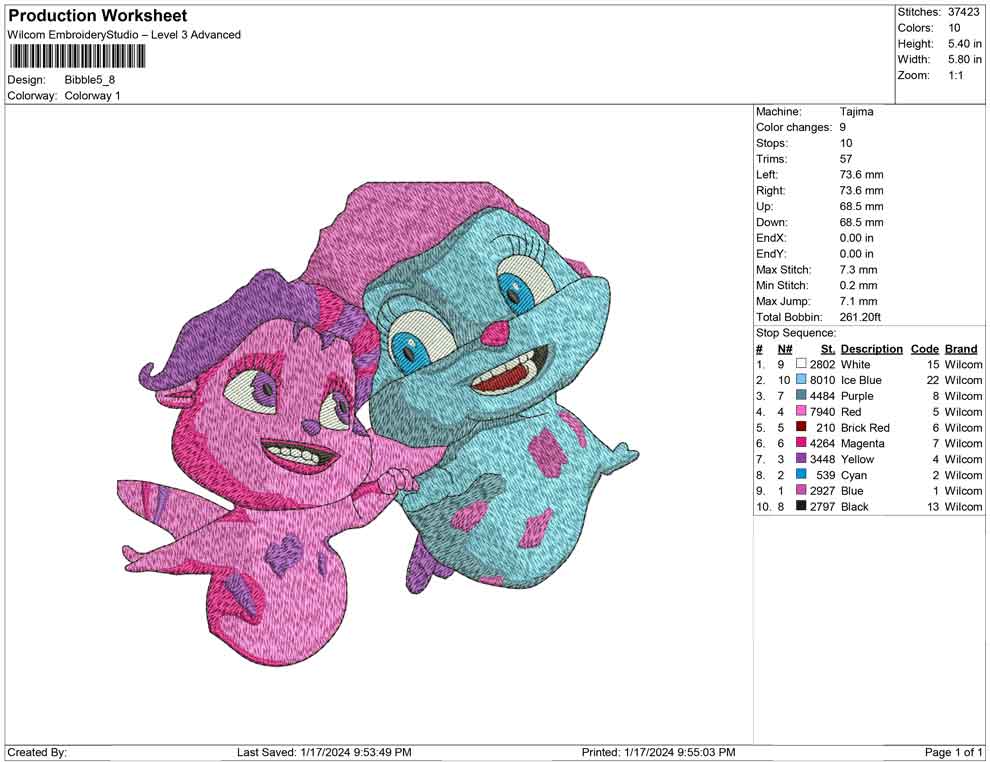Select the Code column header
This screenshot has width=990, height=762.
tap(924, 348)
